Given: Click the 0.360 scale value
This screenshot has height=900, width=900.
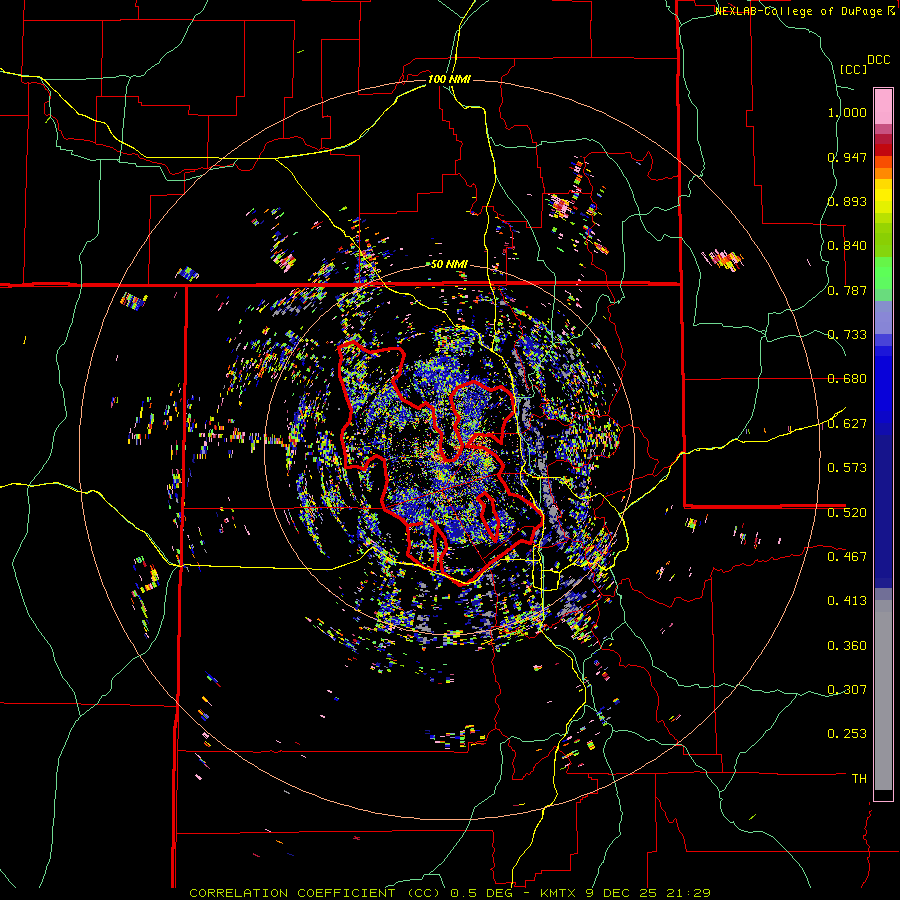Looking at the screenshot, I should tap(847, 646).
